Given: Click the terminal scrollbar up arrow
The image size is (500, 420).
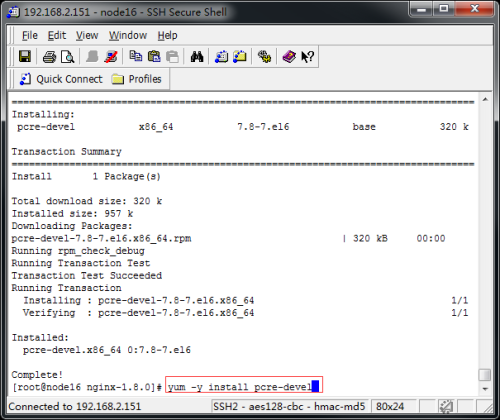Looking at the screenshot, I should (x=485, y=99).
